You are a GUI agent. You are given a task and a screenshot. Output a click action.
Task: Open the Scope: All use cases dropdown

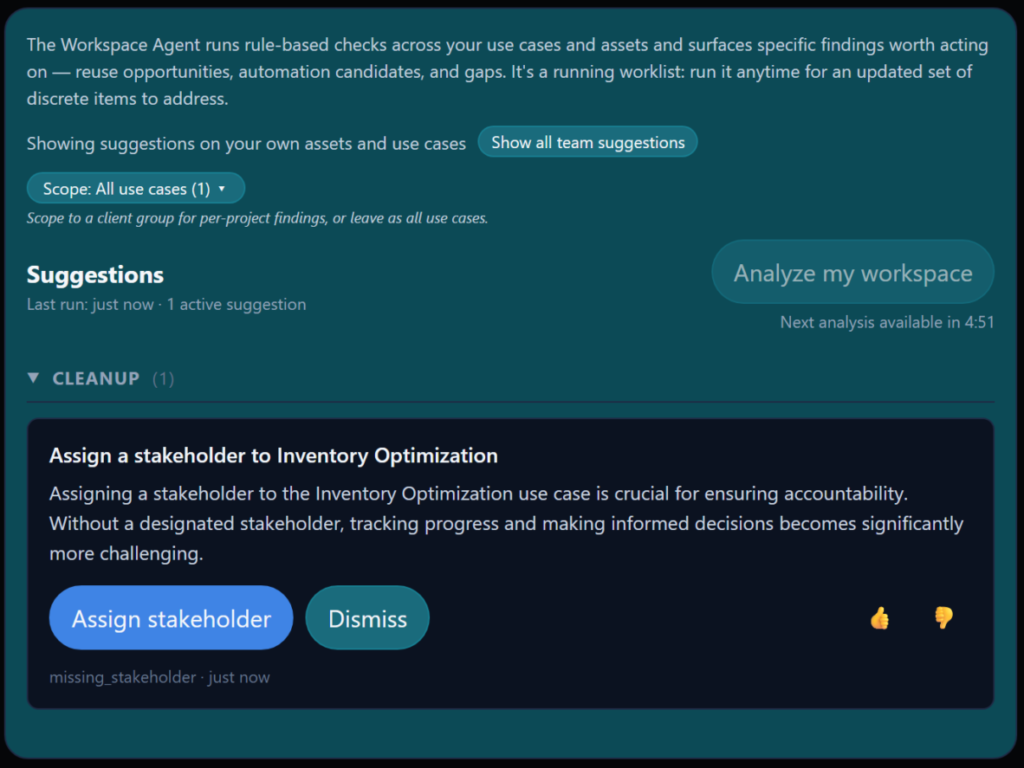coord(136,189)
